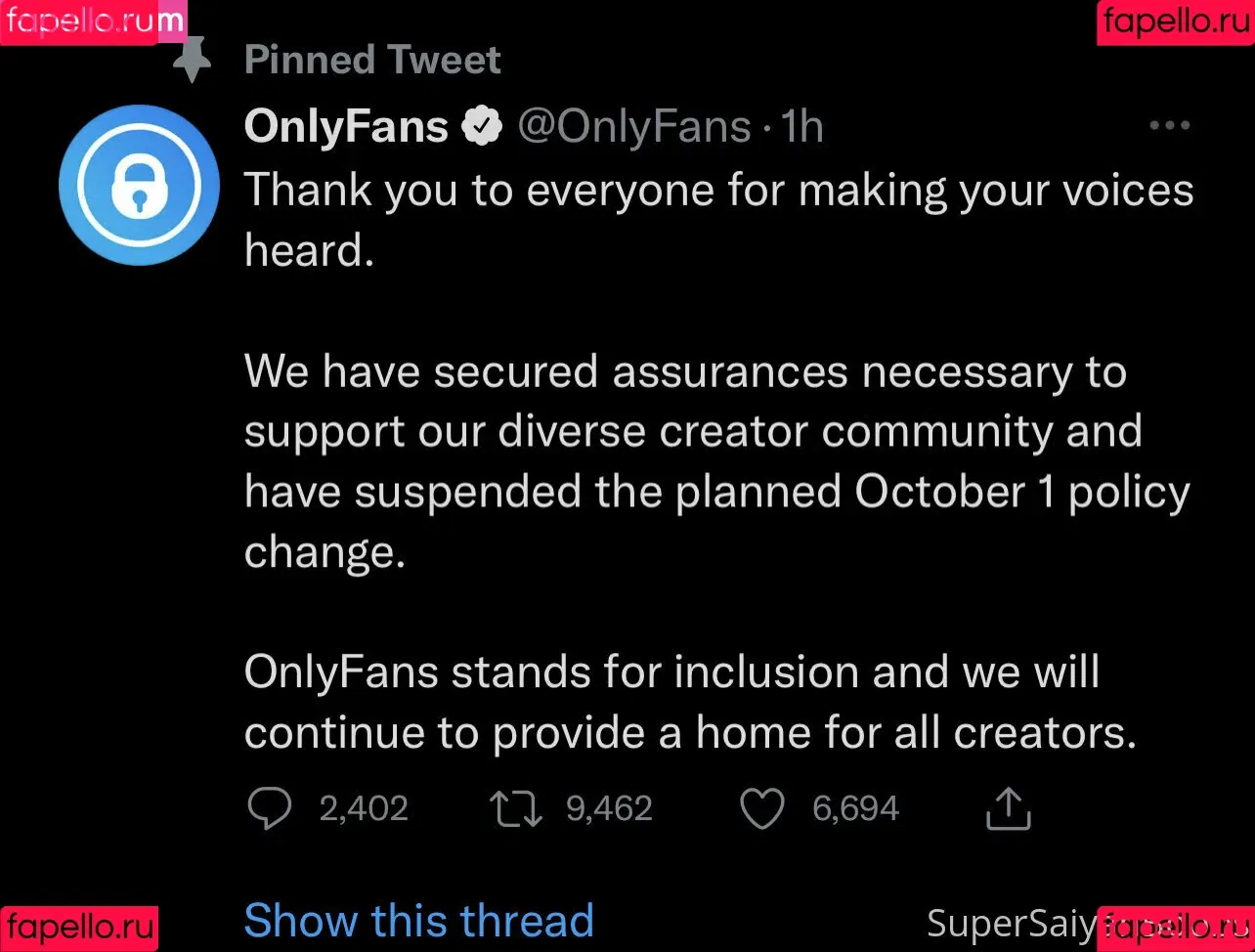This screenshot has width=1255, height=952.
Task: Open the OnlyFans profile avatar
Action: pyautogui.click(x=139, y=185)
